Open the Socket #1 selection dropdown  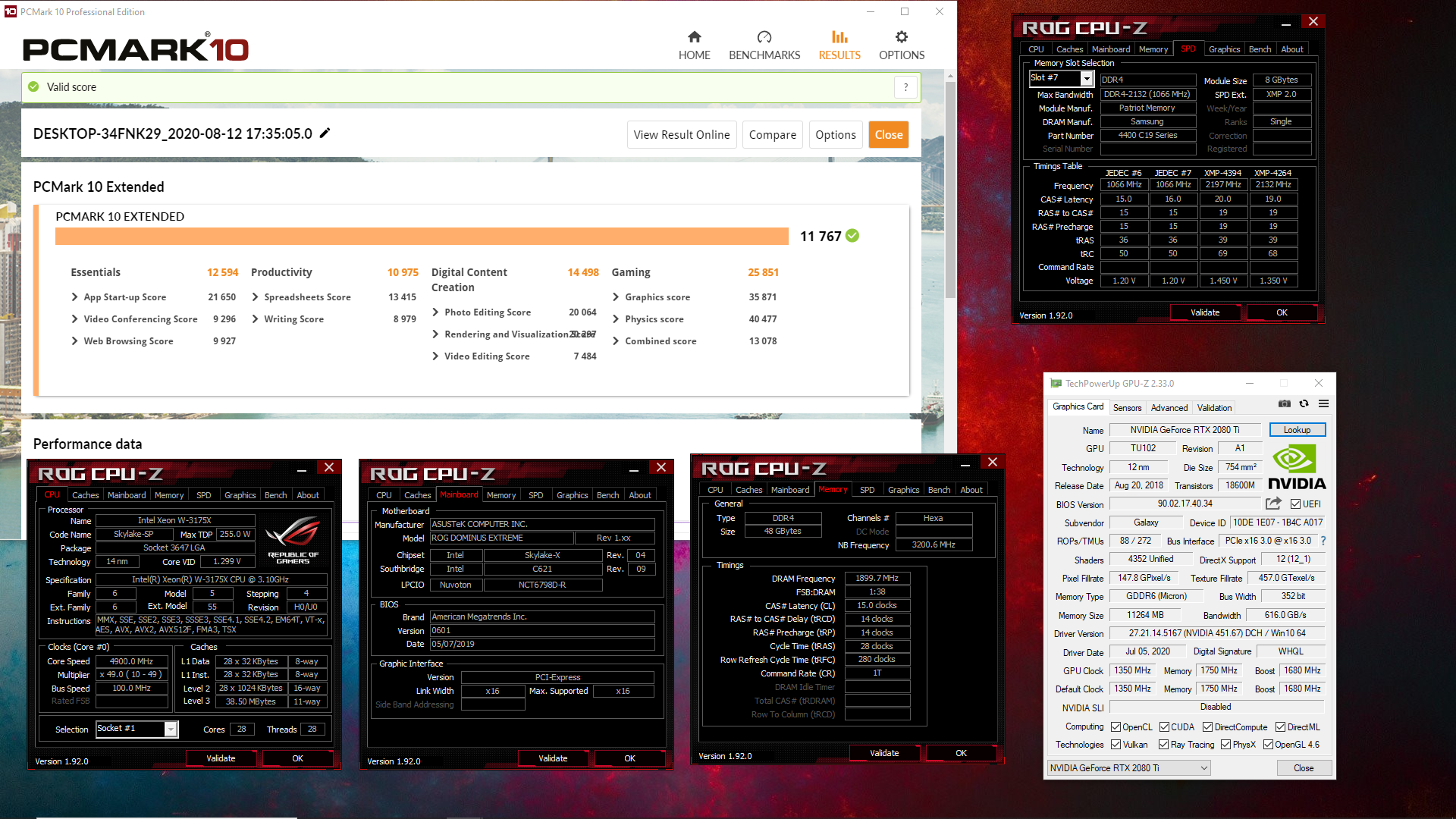171,729
